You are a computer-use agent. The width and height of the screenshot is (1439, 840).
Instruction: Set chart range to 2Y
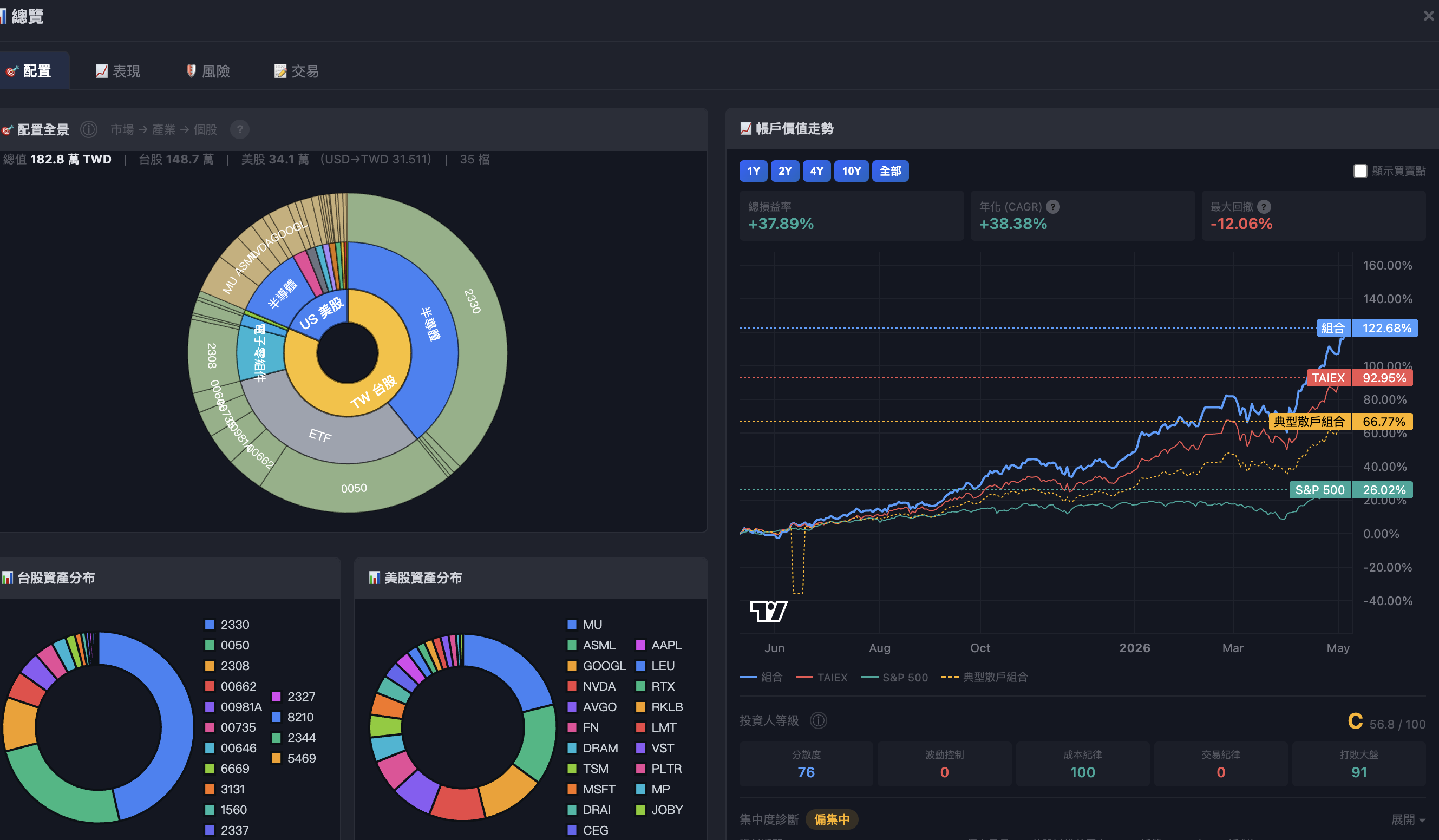click(784, 170)
